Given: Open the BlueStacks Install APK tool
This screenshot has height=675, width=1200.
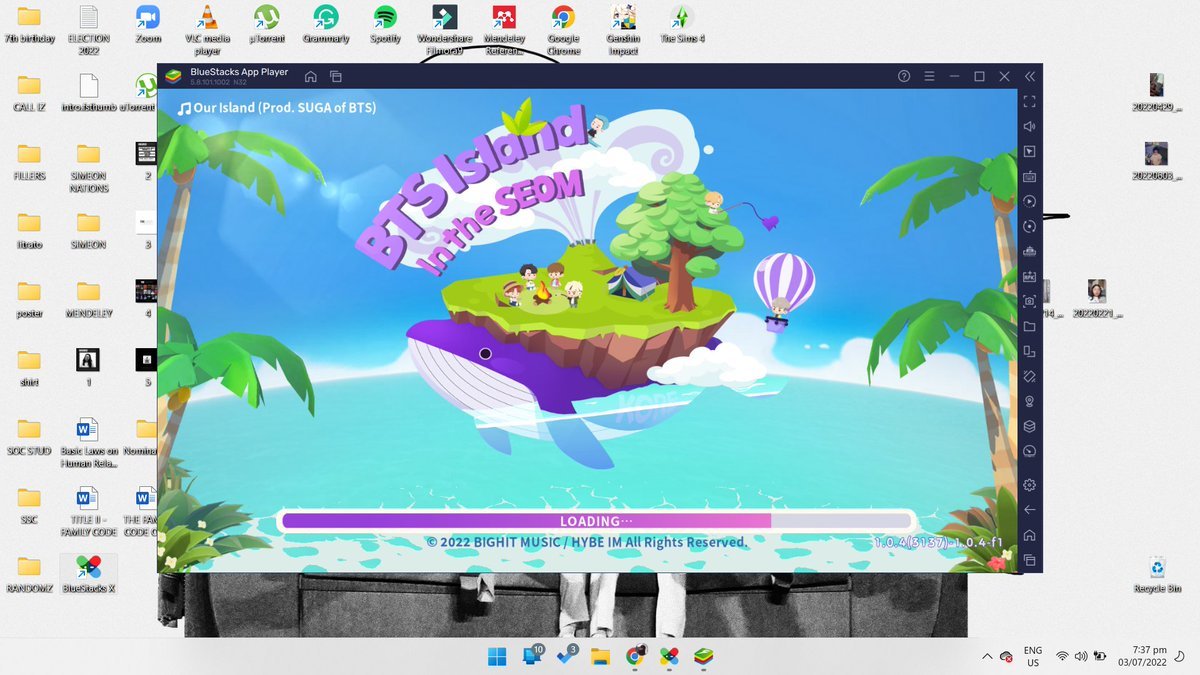Looking at the screenshot, I should 1029,277.
